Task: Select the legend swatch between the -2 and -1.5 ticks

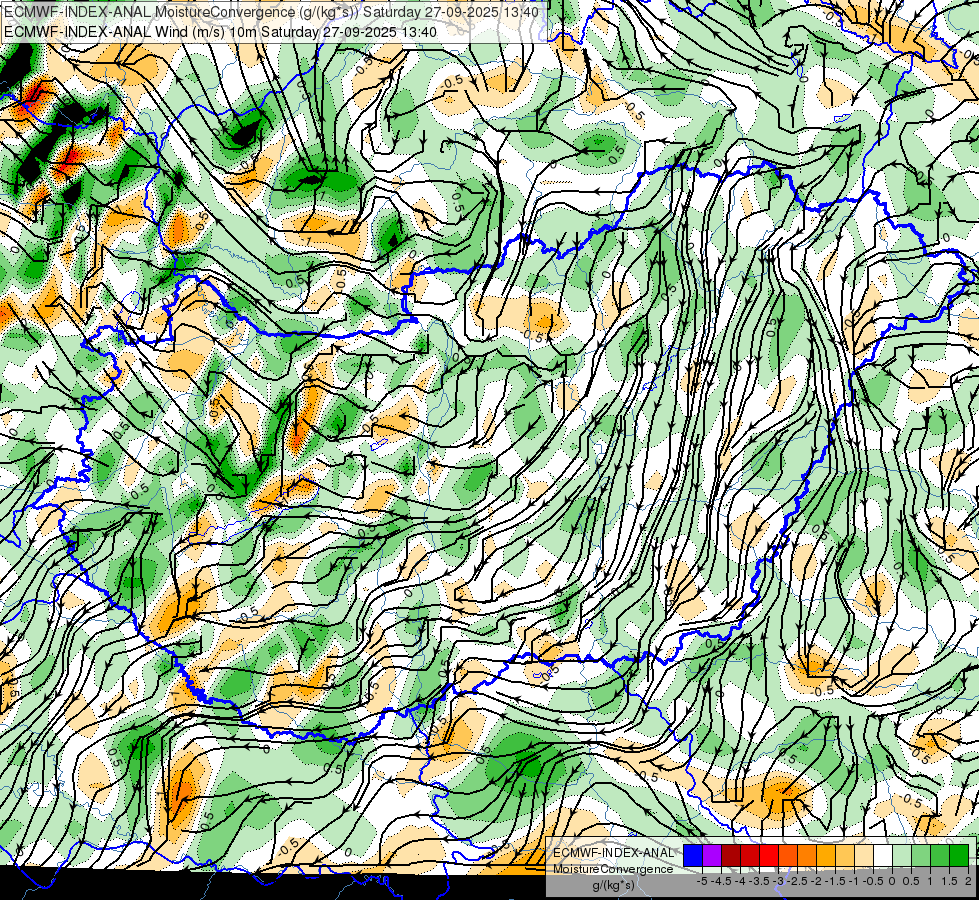Action: pyautogui.click(x=826, y=855)
